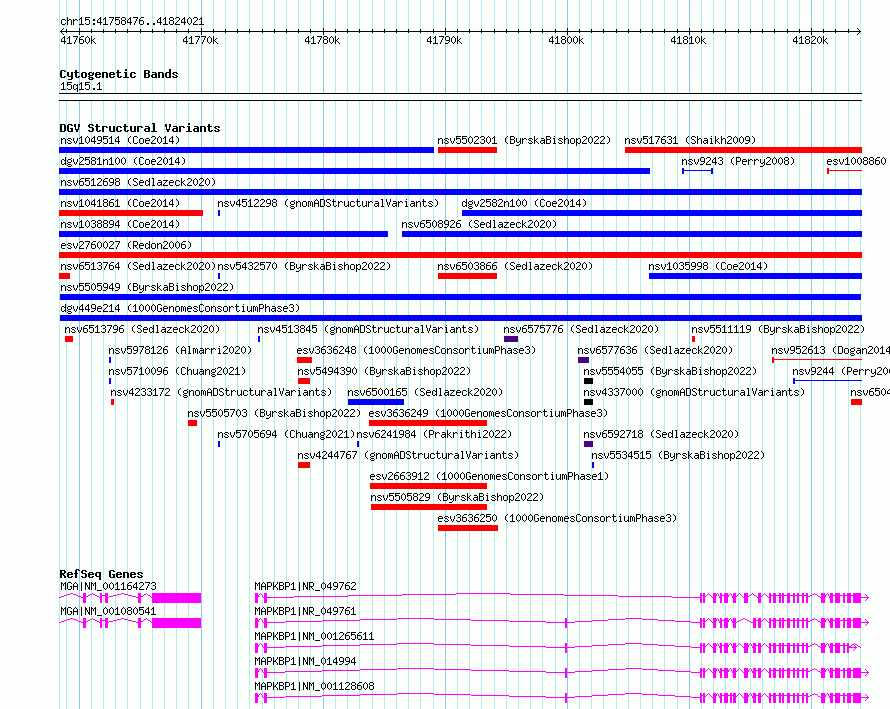Click nsv6575776 (Sedlazeck2020) label
Image resolution: width=890 pixels, height=709 pixels.
coord(581,329)
